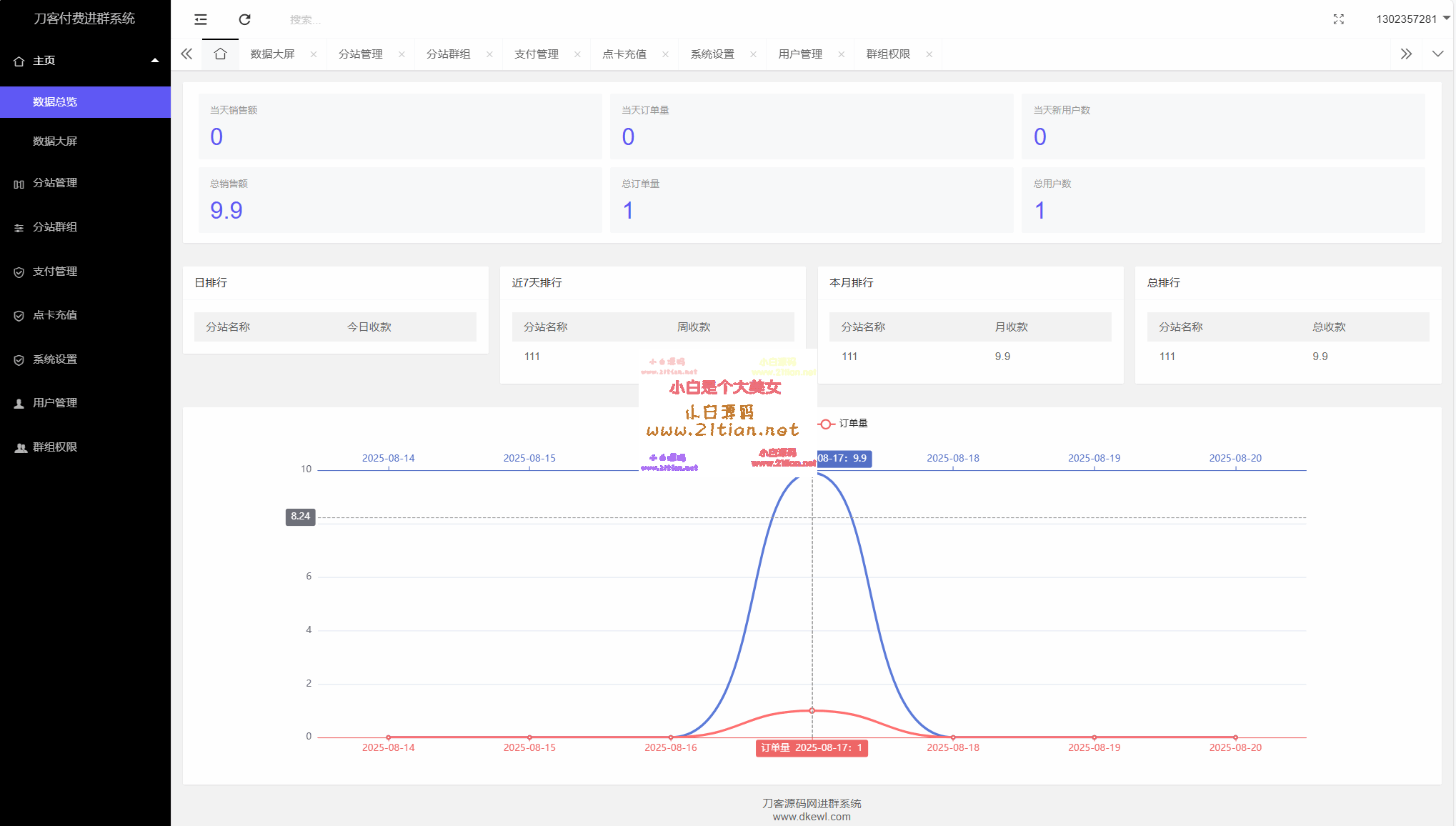Enter fullscreen using the expand icon
Image resolution: width=1456 pixels, height=826 pixels.
[x=1339, y=19]
